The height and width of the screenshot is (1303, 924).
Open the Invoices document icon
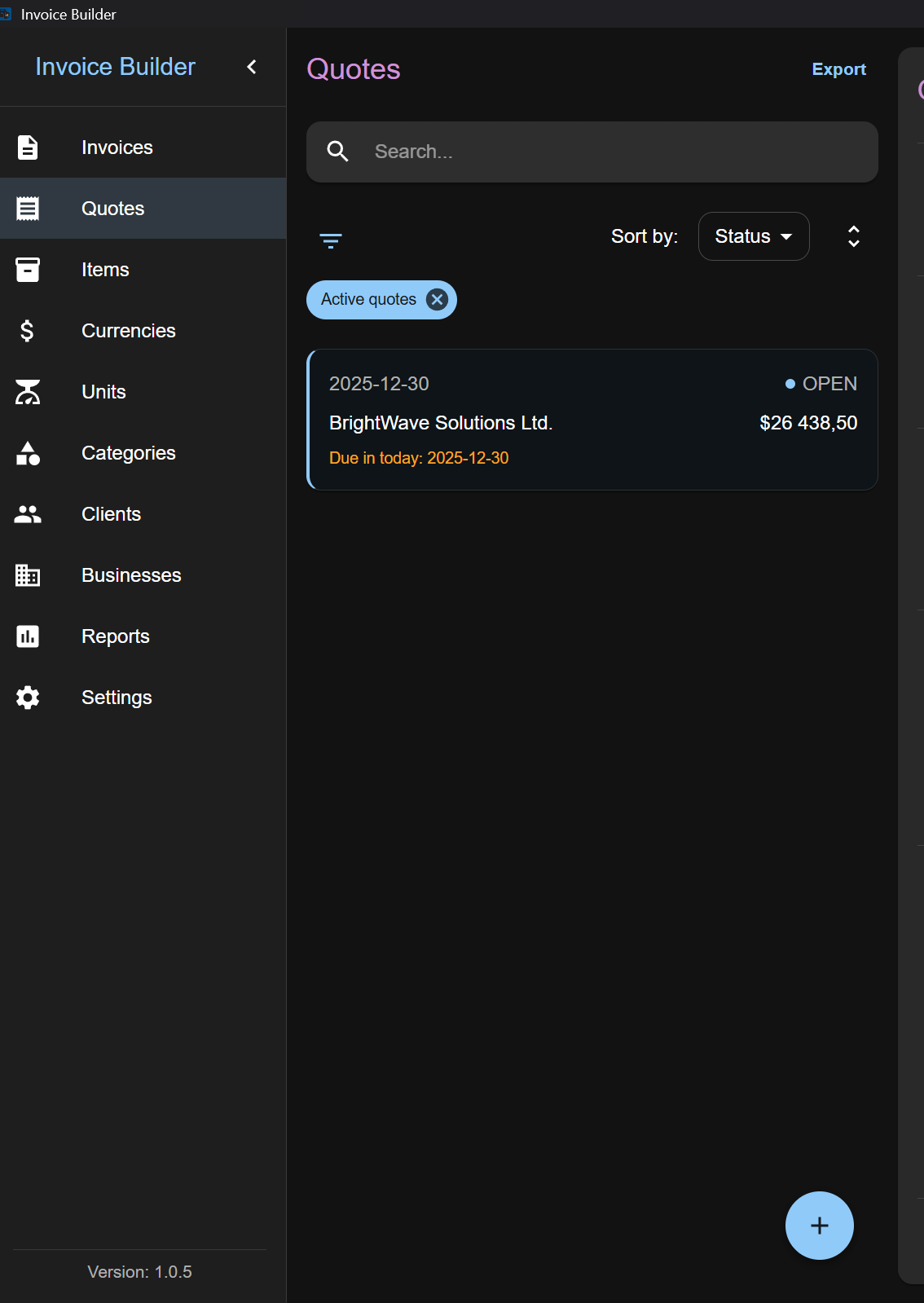(x=28, y=147)
